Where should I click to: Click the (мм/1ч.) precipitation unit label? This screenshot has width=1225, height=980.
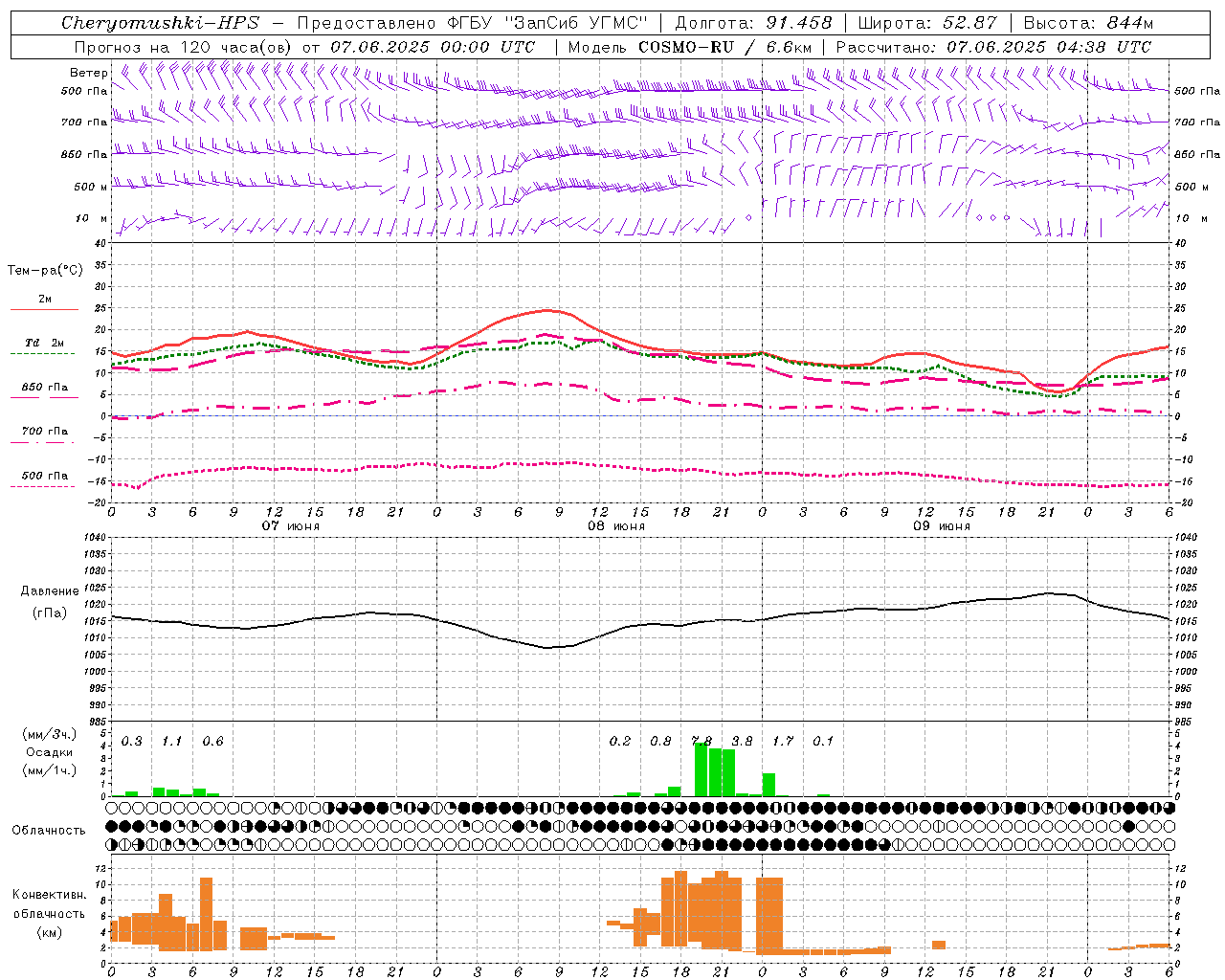[50, 770]
